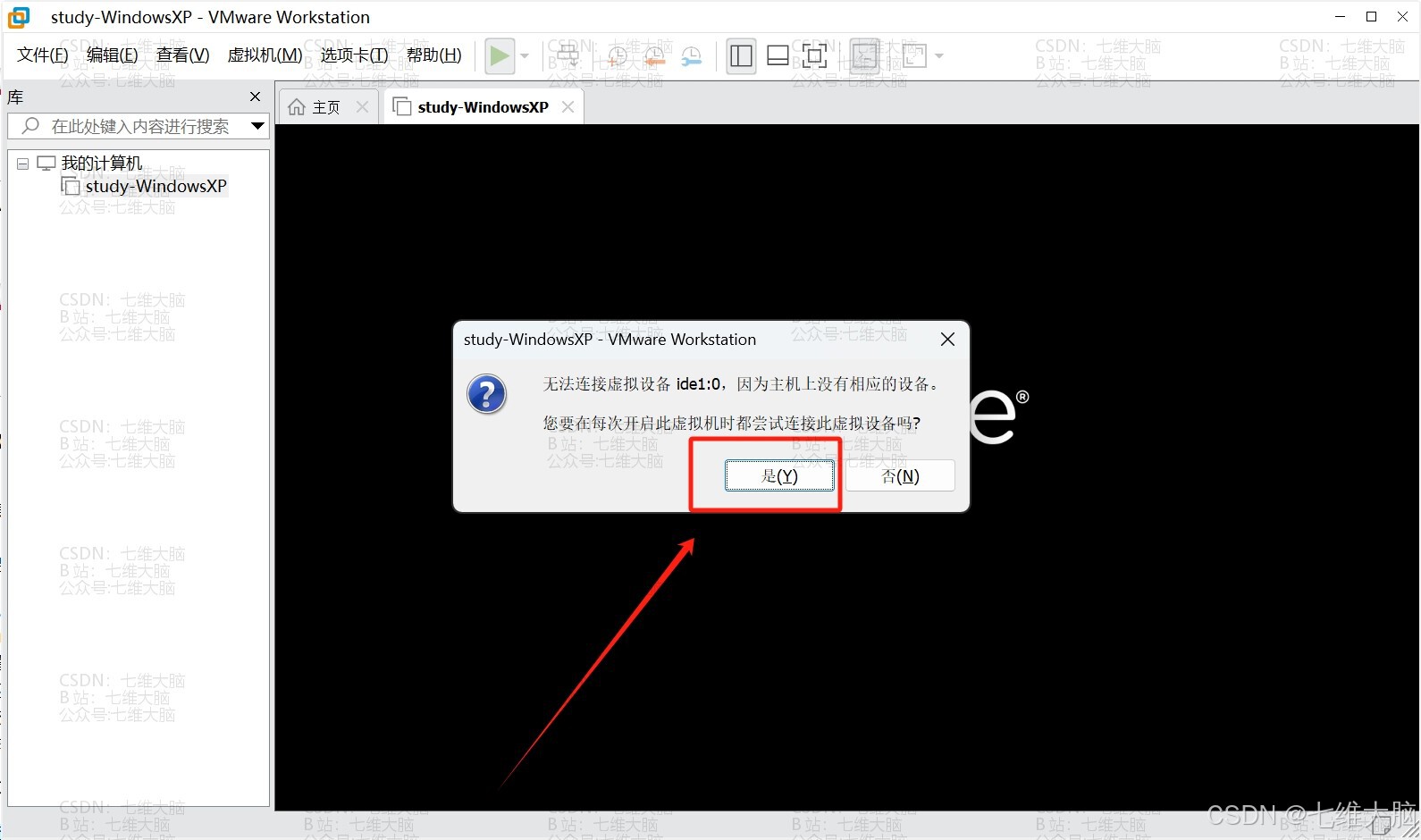The width and height of the screenshot is (1421, 840).
Task: Select 我的计算机 in the library tree
Action: click(x=101, y=164)
